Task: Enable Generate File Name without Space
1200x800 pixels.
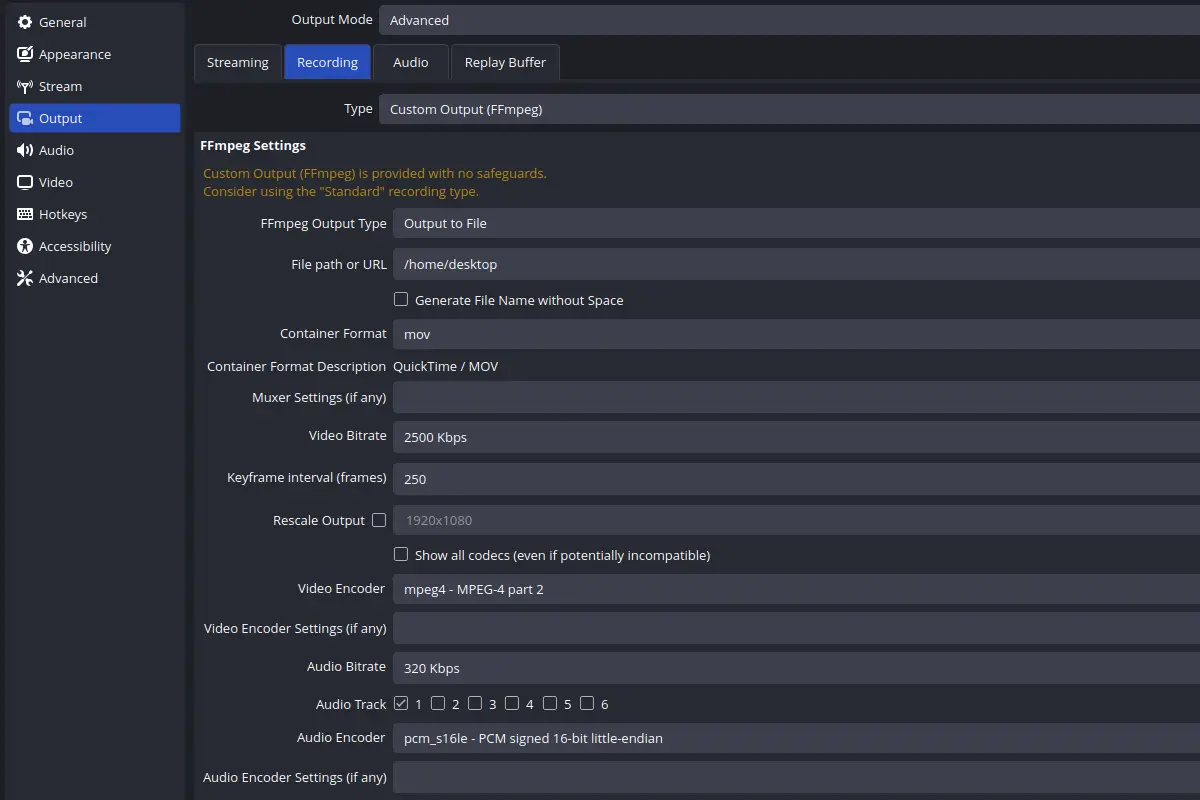Action: pos(400,299)
